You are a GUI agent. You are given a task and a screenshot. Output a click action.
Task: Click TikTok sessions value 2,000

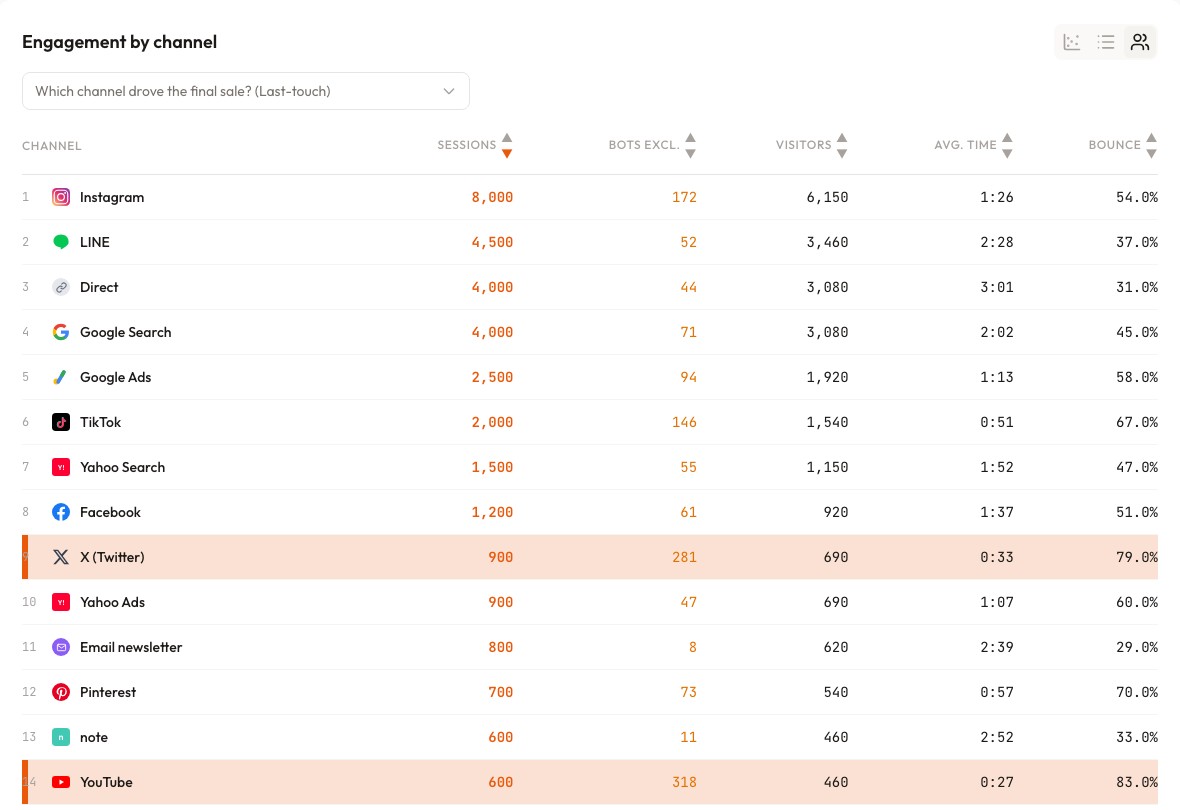pyautogui.click(x=492, y=422)
